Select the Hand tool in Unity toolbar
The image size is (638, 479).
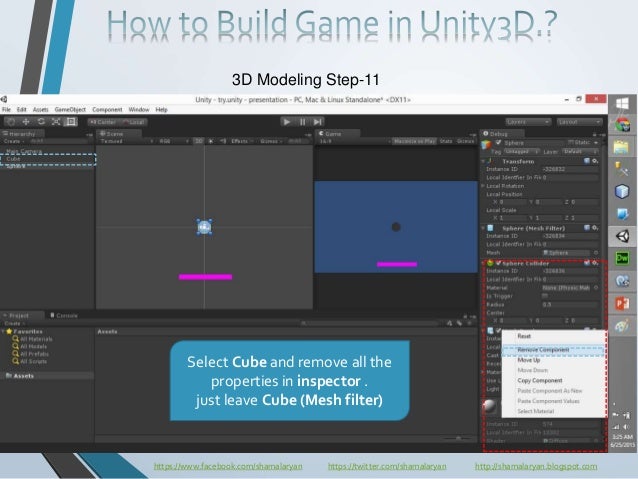click(x=11, y=122)
